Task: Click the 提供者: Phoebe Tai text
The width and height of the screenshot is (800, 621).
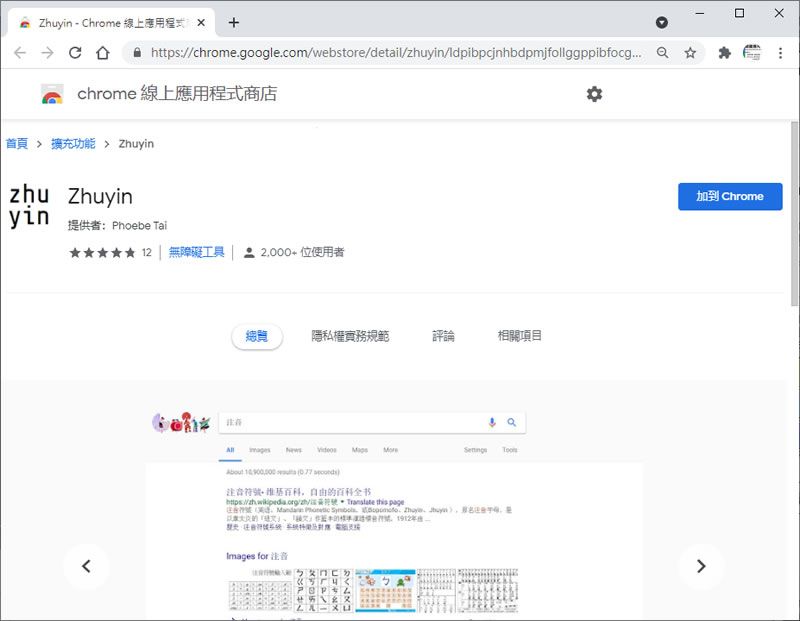Action: pos(117,226)
